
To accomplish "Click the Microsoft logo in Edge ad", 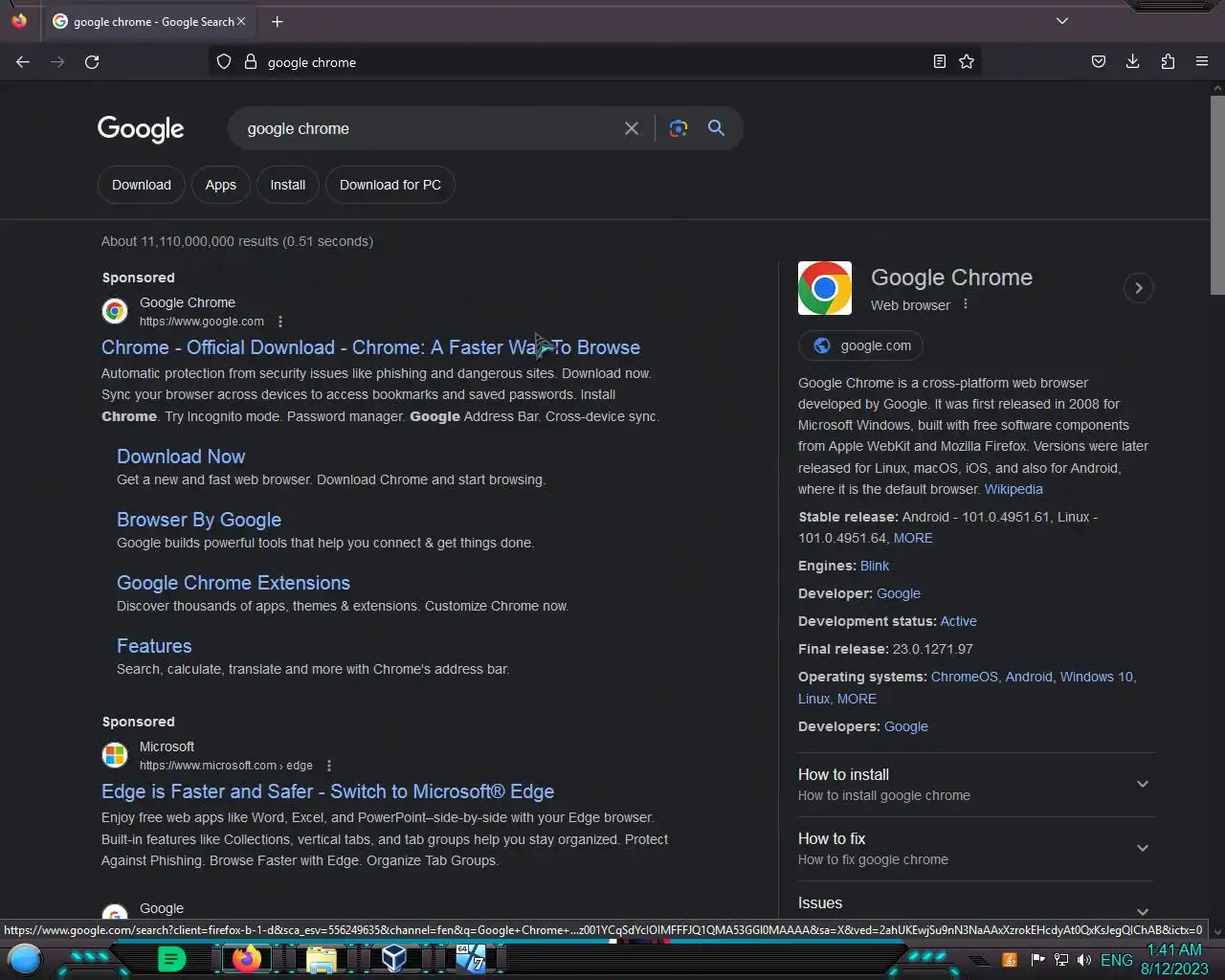I will click(x=115, y=755).
